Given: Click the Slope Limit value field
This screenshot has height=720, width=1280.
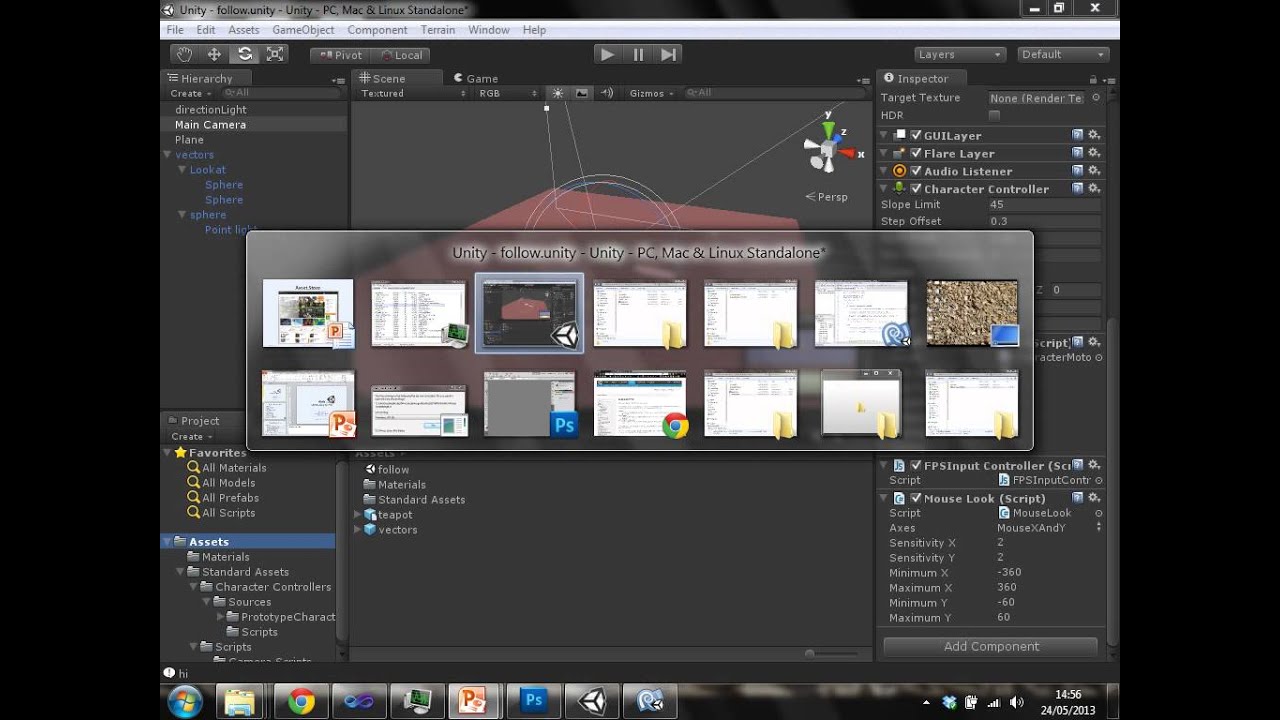Looking at the screenshot, I should (1044, 205).
